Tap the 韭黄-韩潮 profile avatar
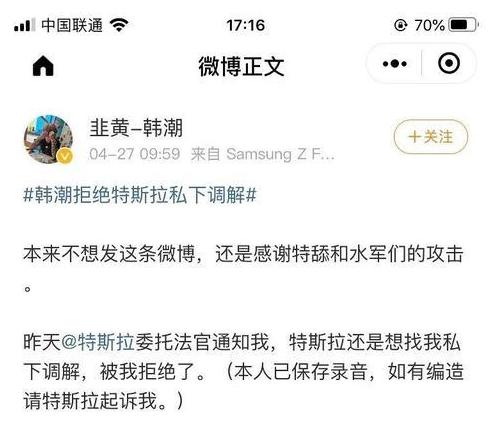Image resolution: width=497 pixels, height=430 pixels. click(x=49, y=140)
